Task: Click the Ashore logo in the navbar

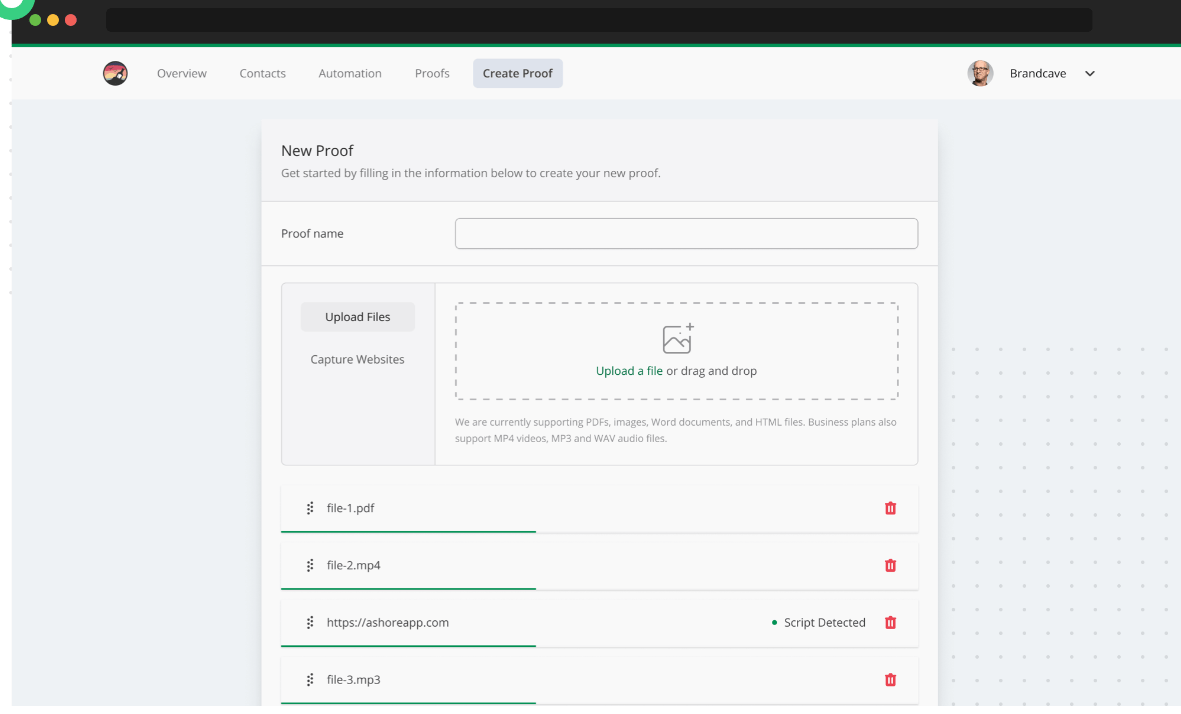Action: click(x=115, y=73)
